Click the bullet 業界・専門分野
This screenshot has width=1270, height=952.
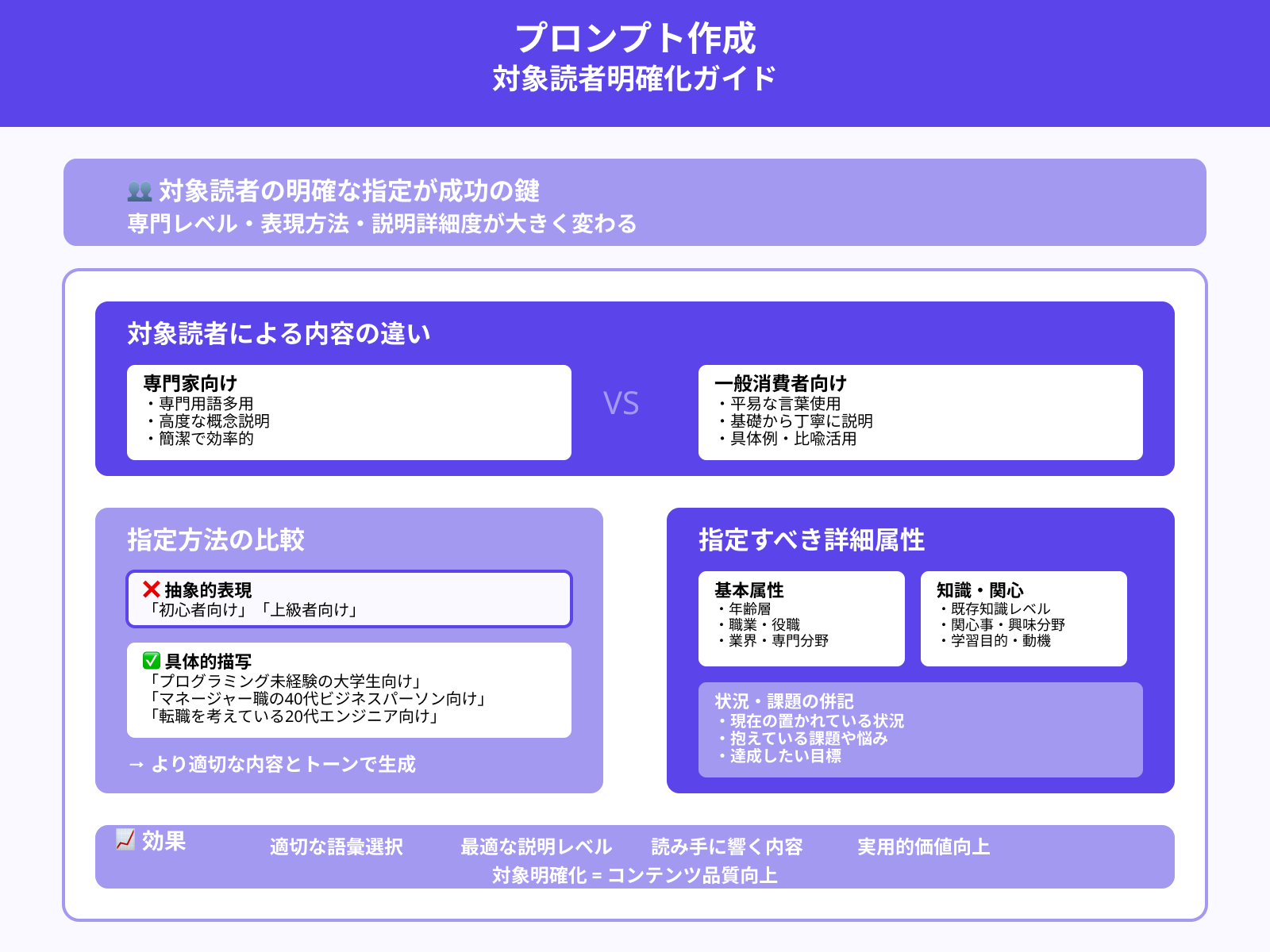click(772, 641)
